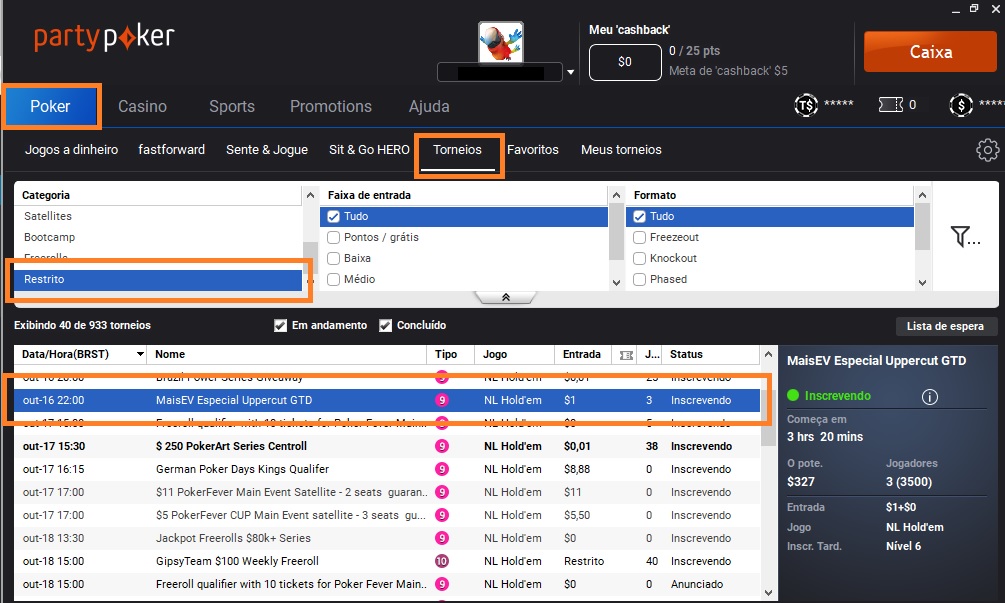Open Lista de espera button
Viewport: 1005px width, 603px height.
(x=945, y=326)
